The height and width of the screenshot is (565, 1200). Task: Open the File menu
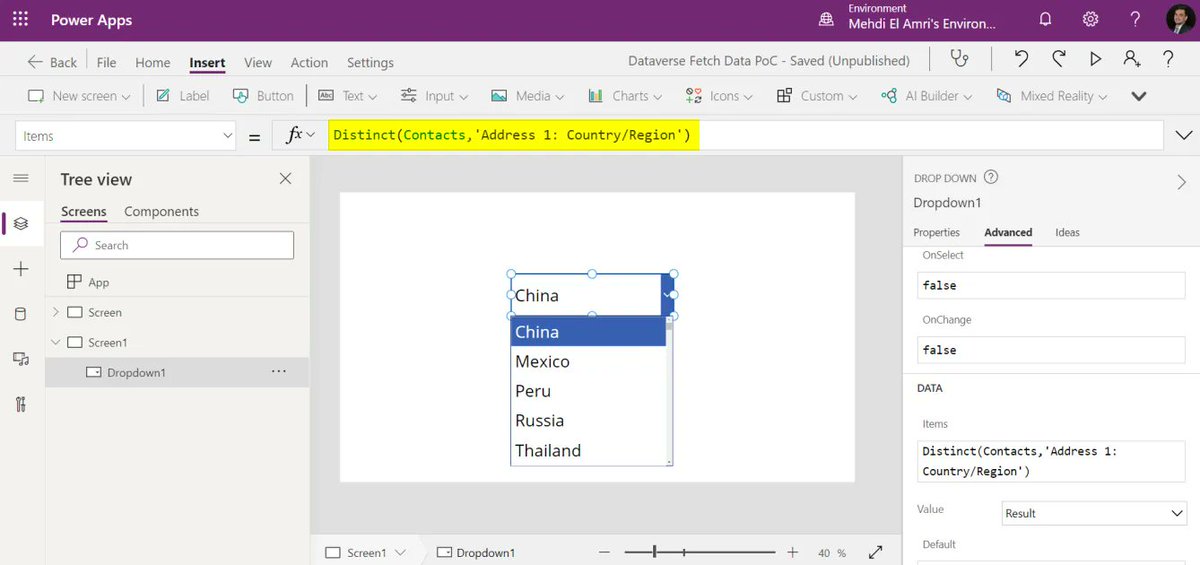(x=106, y=62)
